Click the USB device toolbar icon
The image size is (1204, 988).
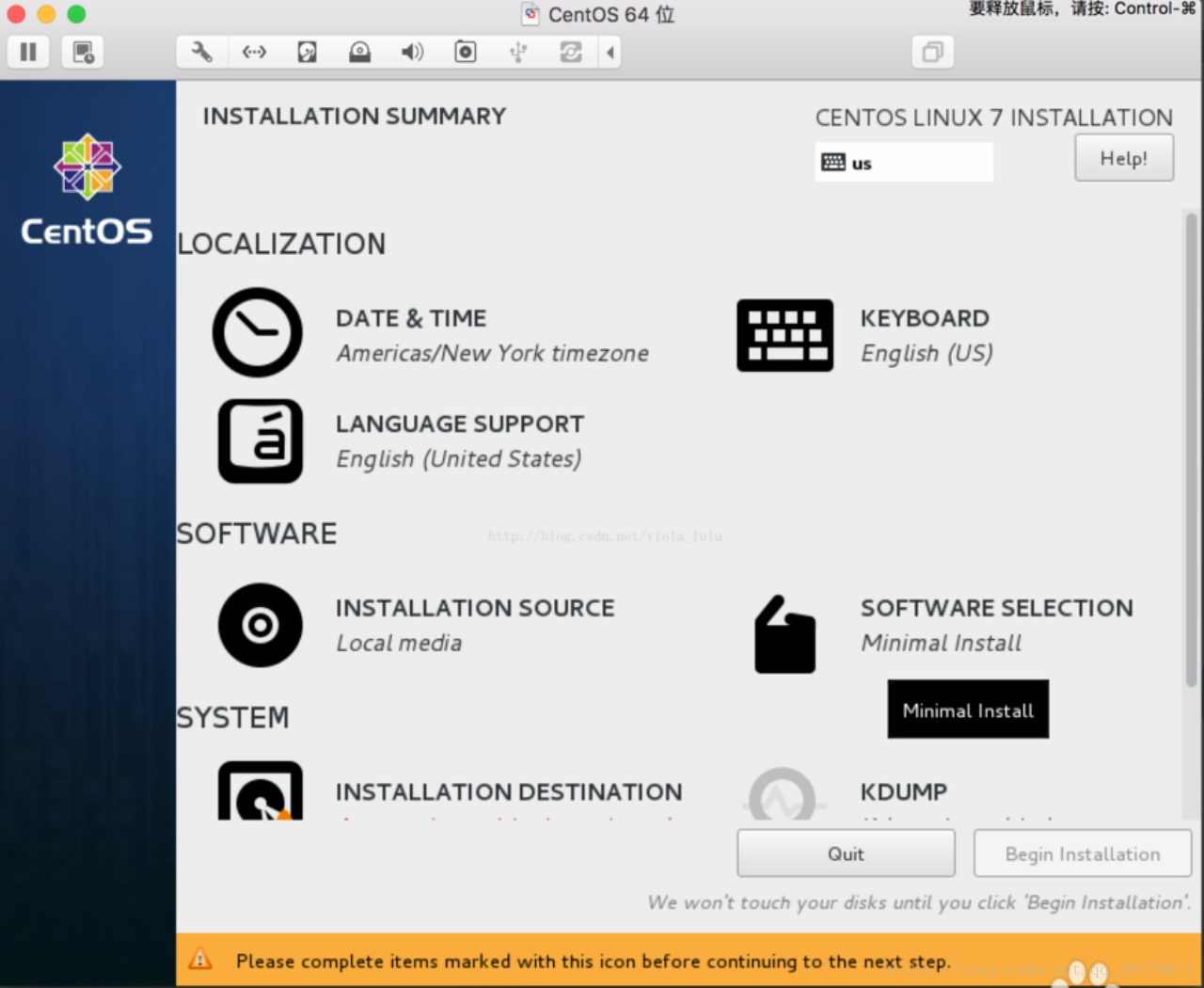point(518,52)
